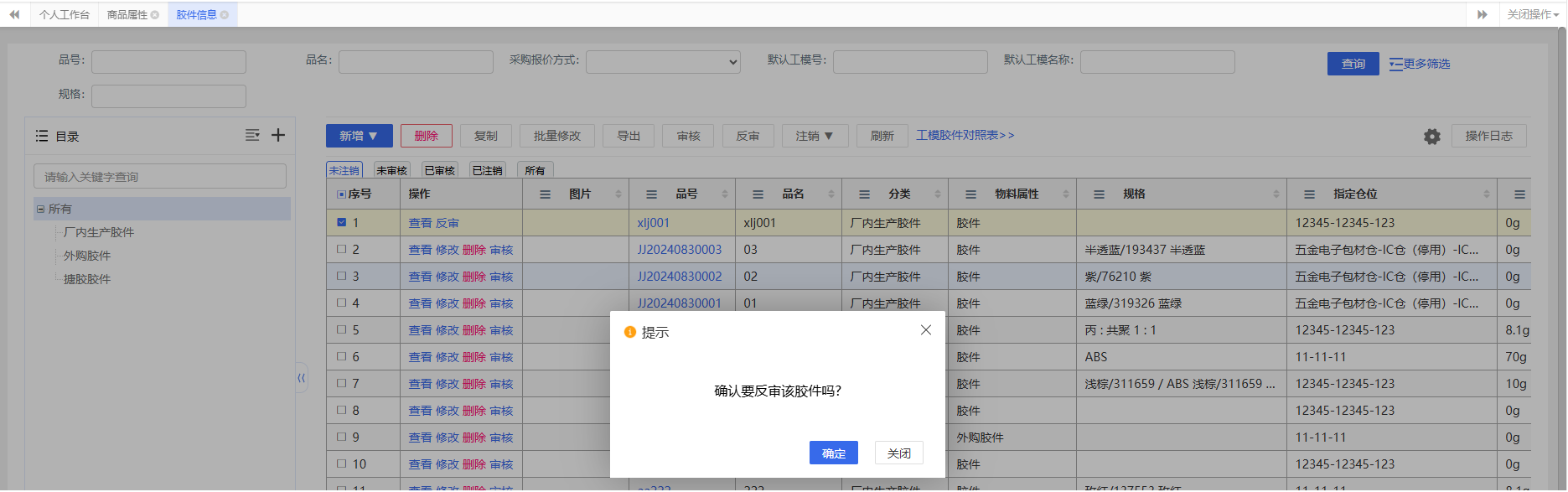Check the checkbox for row 8

[341, 410]
